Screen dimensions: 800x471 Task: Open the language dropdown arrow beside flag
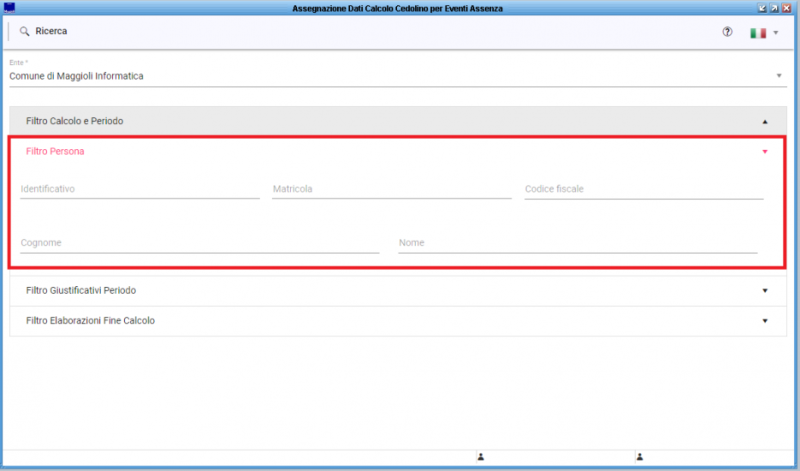pos(776,33)
